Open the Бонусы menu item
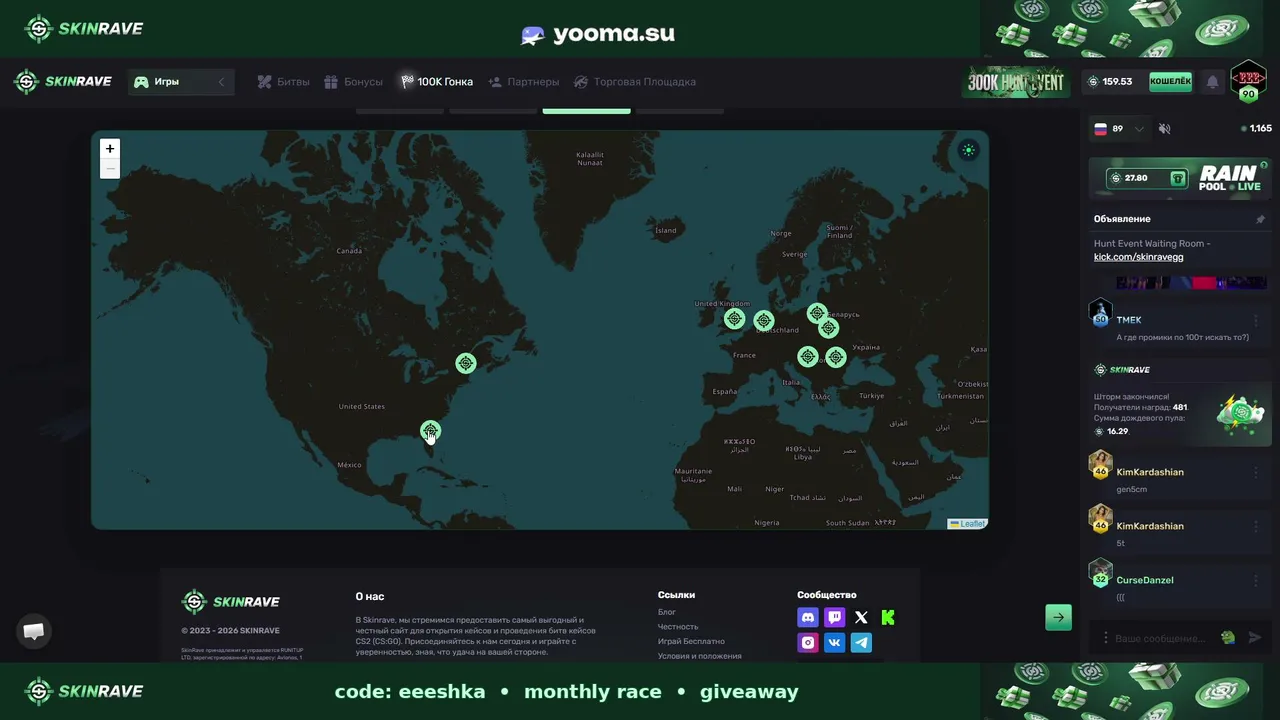 point(353,82)
